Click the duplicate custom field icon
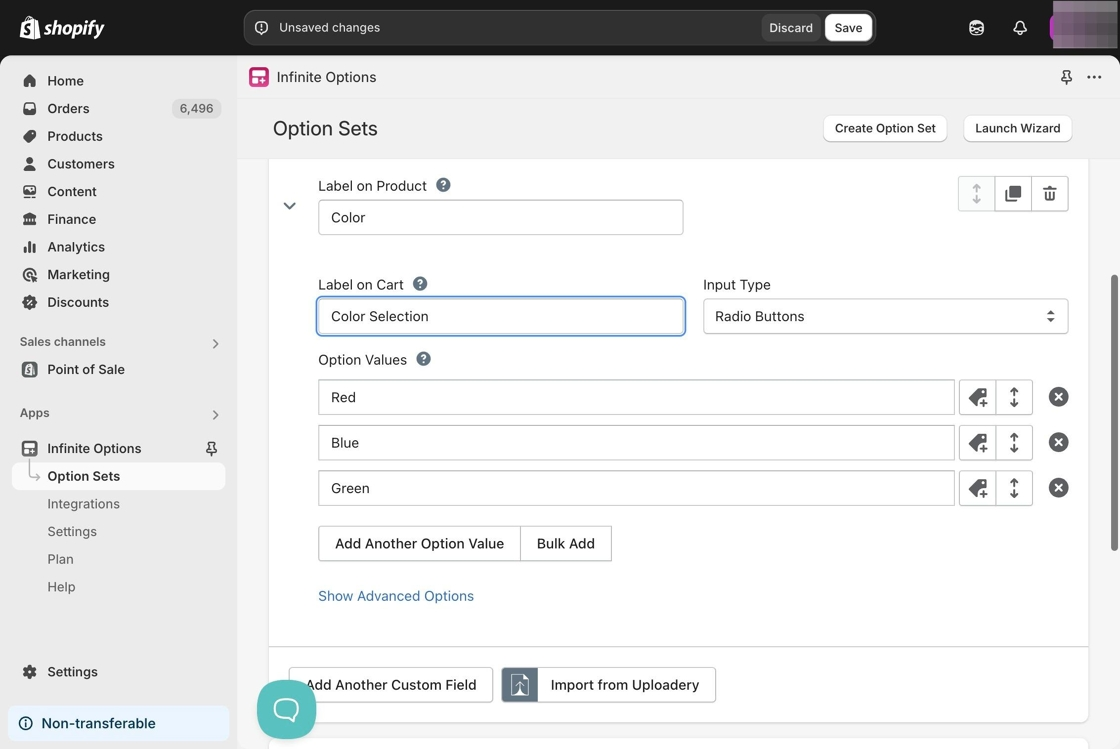 [x=1013, y=194]
